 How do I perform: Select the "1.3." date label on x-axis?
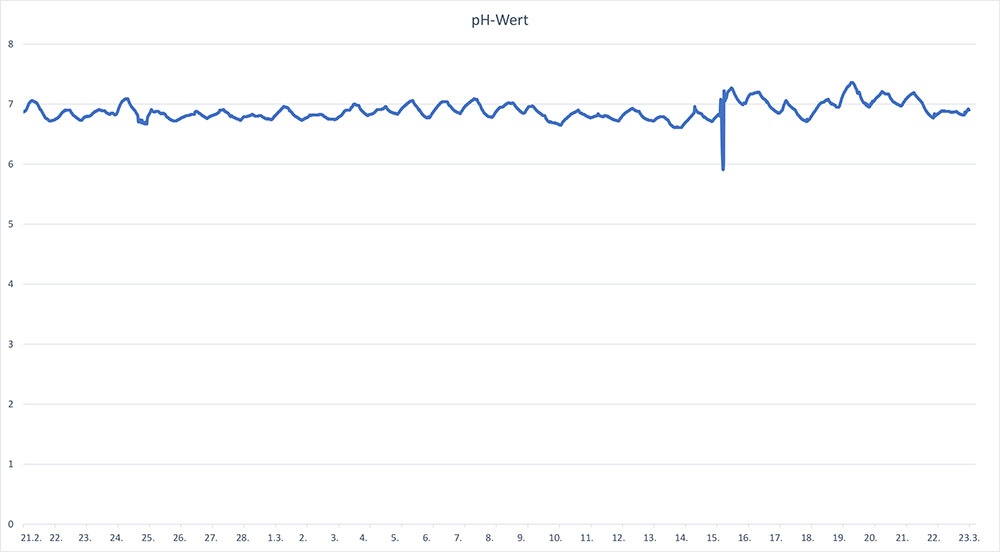click(x=274, y=538)
